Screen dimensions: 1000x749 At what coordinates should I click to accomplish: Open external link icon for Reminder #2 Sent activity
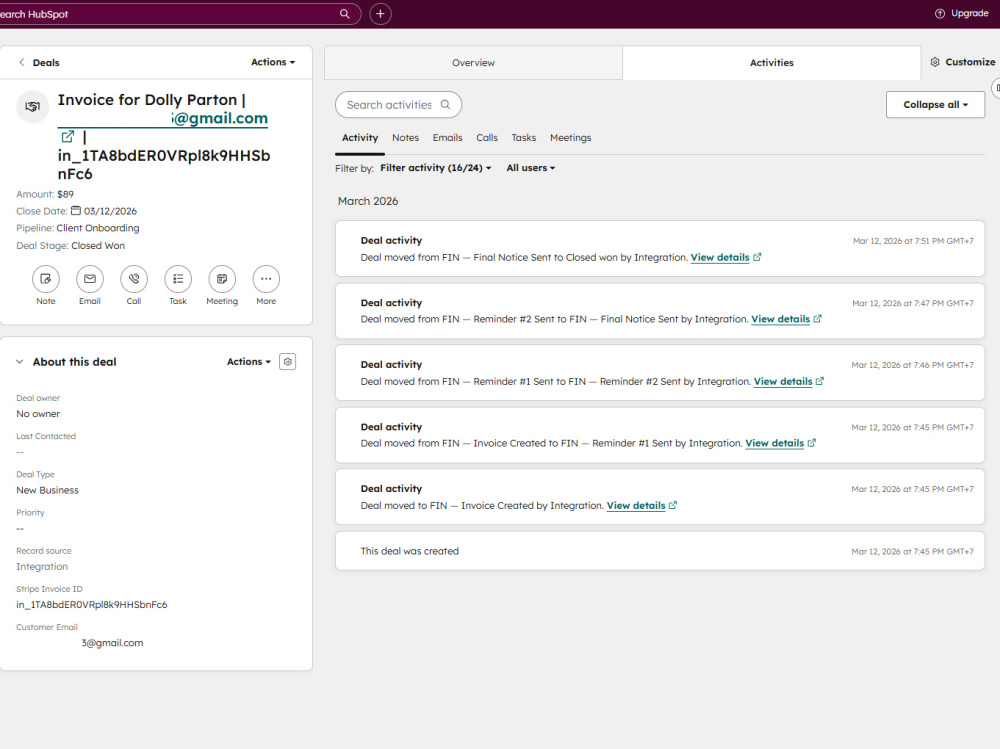[x=820, y=381]
